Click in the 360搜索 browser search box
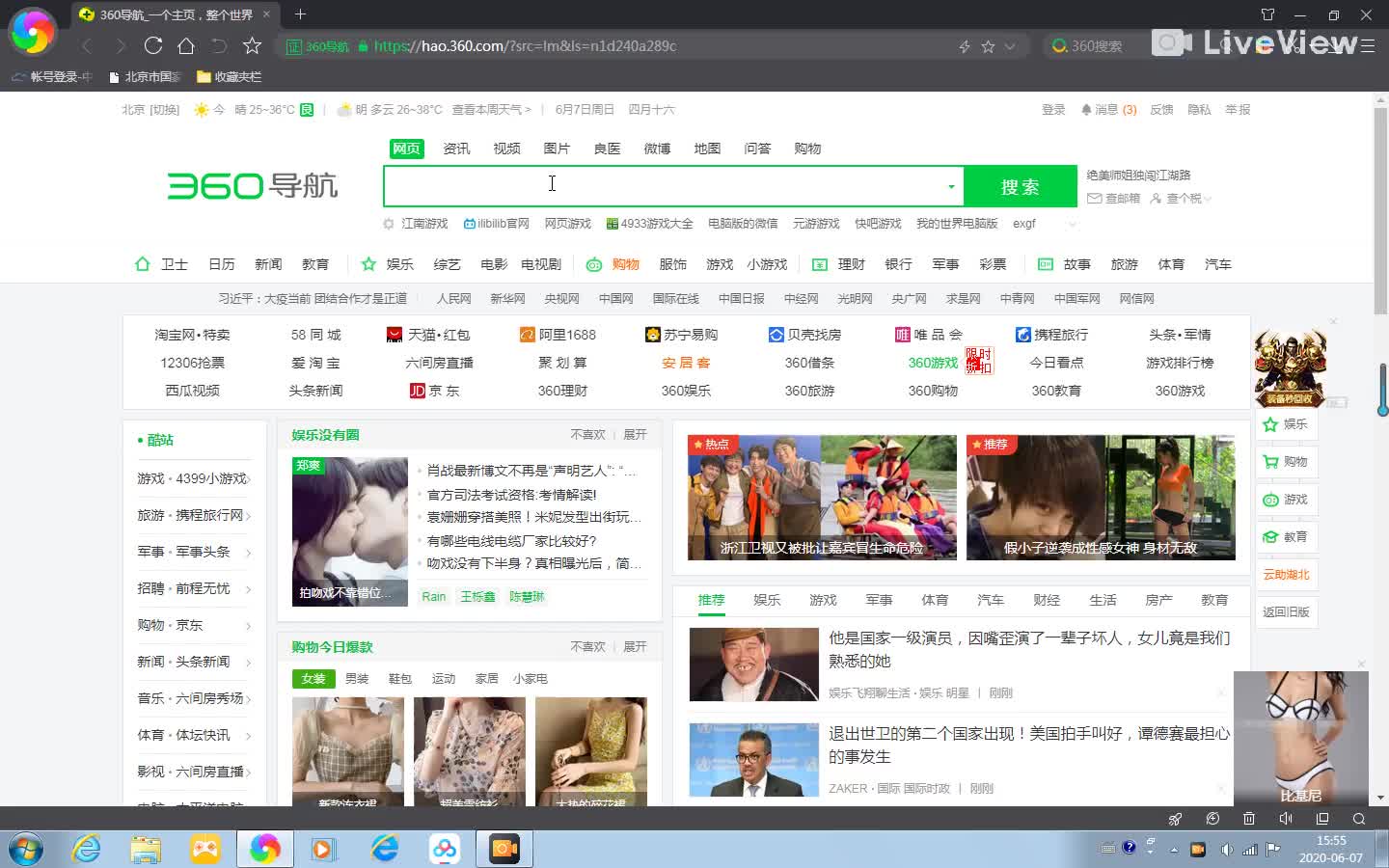This screenshot has width=1389, height=868. tap(1096, 46)
